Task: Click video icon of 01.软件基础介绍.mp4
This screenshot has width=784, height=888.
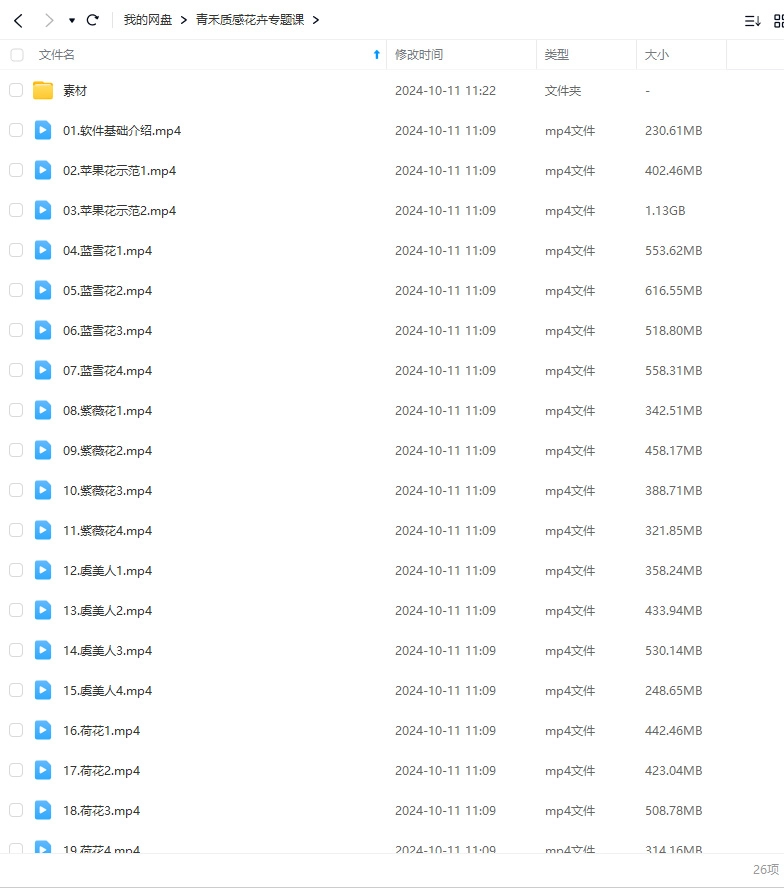Action: tap(43, 130)
